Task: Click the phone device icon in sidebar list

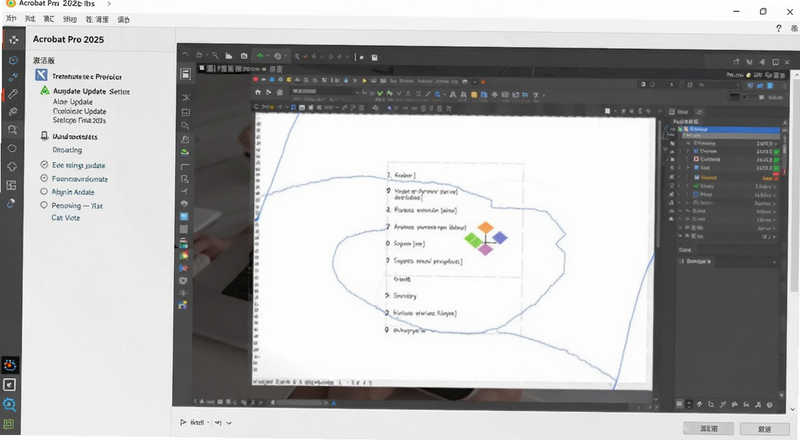Action: 44,136
